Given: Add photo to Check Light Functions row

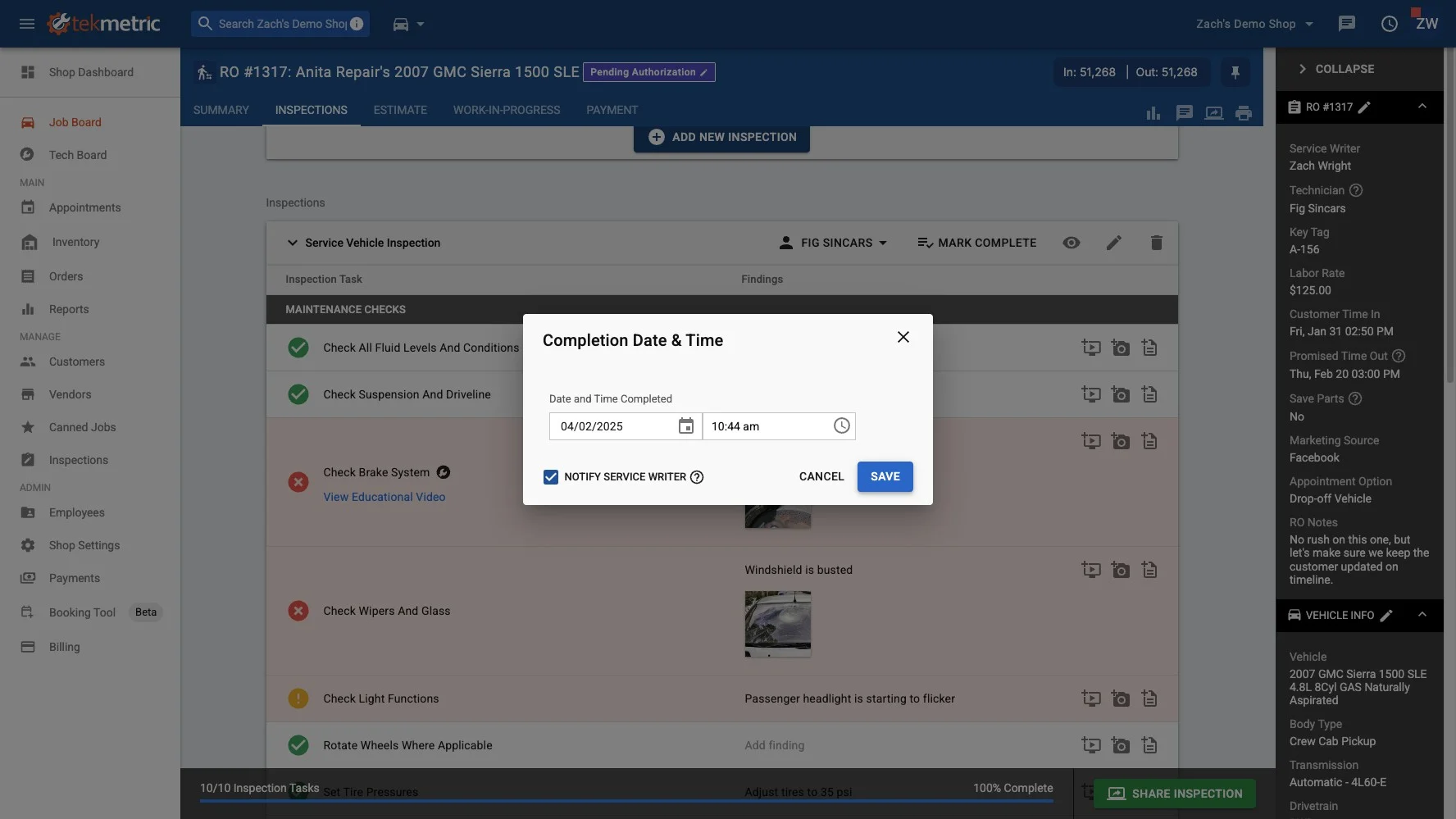Looking at the screenshot, I should pos(1120,698).
